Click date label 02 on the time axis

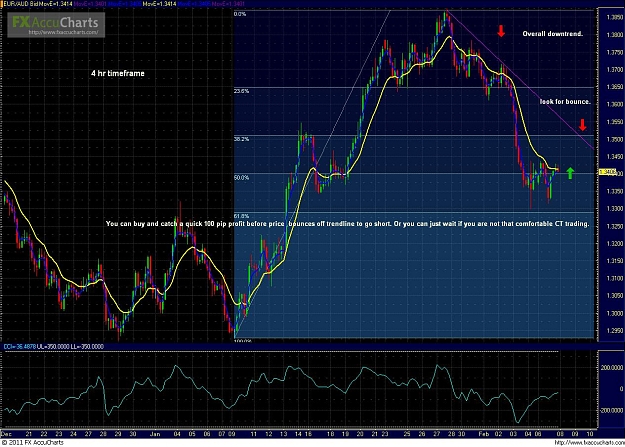pyautogui.click(x=499, y=434)
